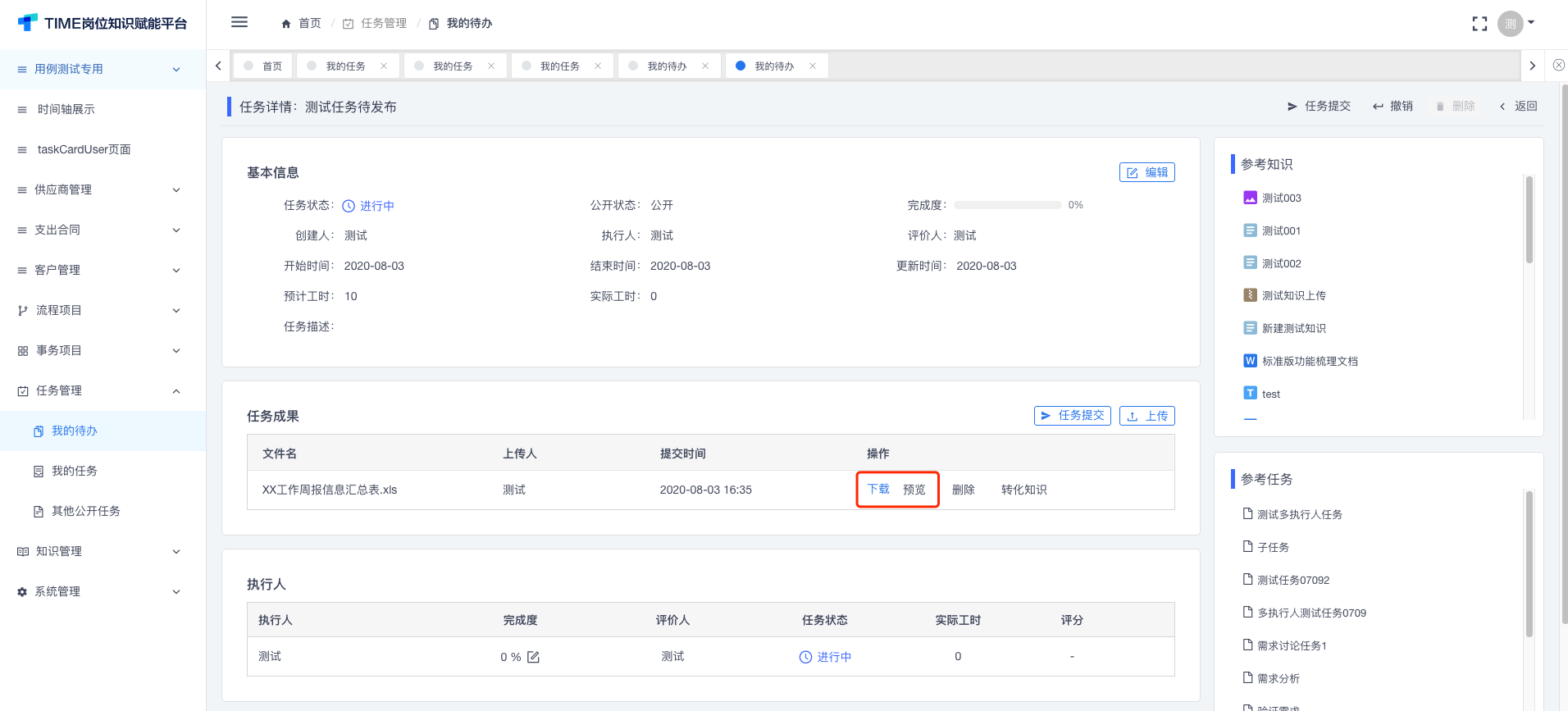
Task: Close all tabs with the circled X icon
Action: pyautogui.click(x=1559, y=65)
